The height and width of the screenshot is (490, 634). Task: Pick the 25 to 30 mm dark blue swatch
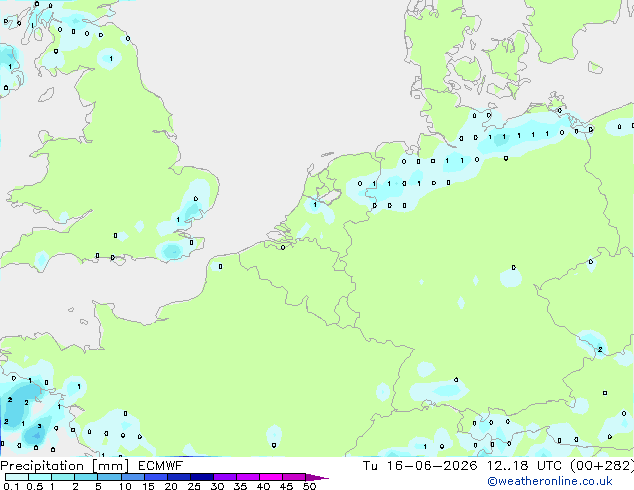pyautogui.click(x=201, y=477)
